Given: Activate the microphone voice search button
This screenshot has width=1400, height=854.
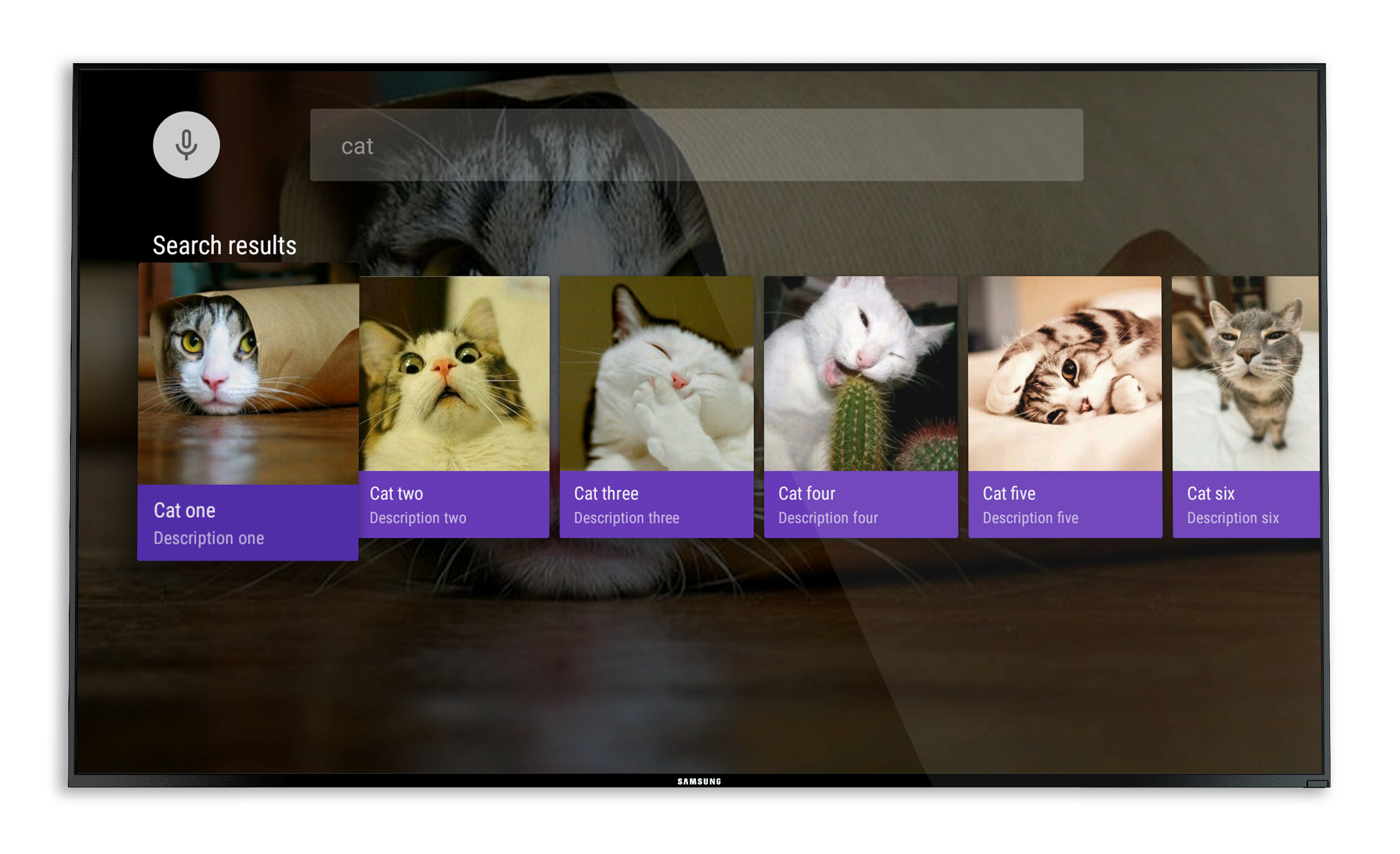Looking at the screenshot, I should [186, 145].
